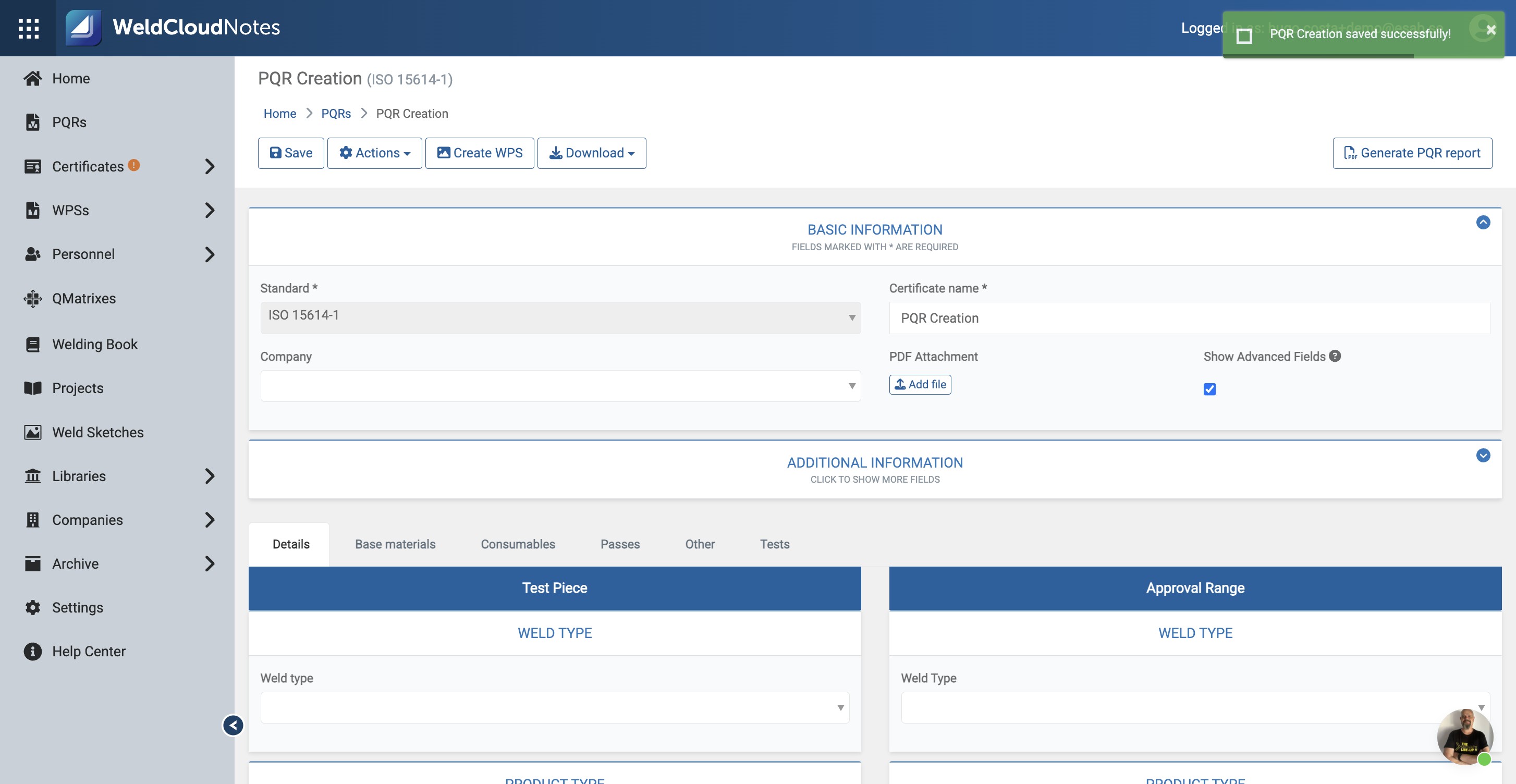Click the Test Piece header bar
Image resolution: width=1516 pixels, height=784 pixels.
554,588
